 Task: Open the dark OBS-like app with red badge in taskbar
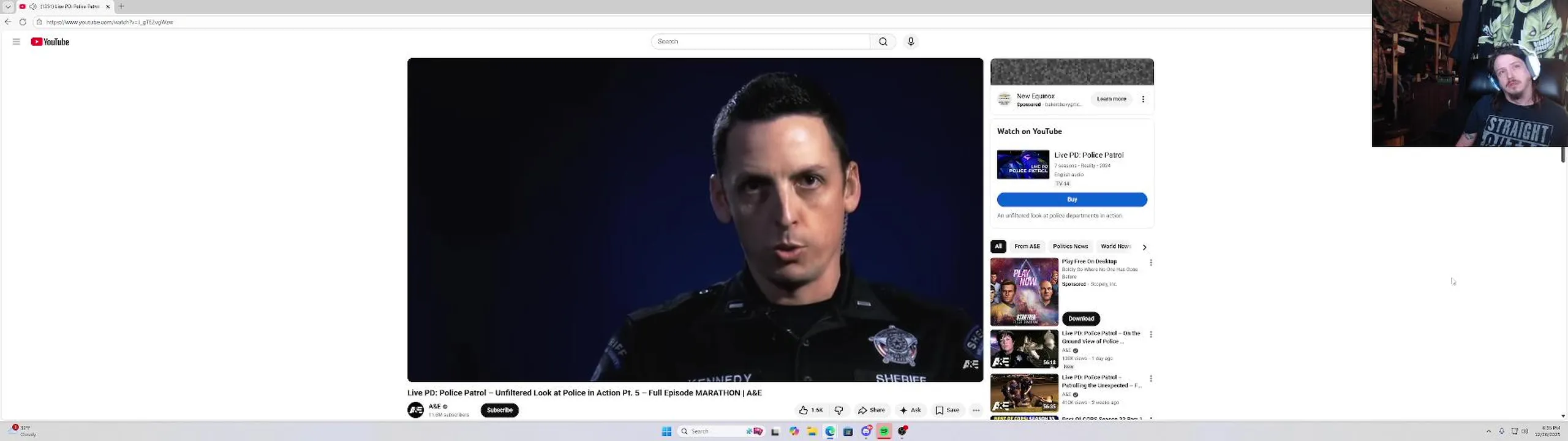pos(902,432)
